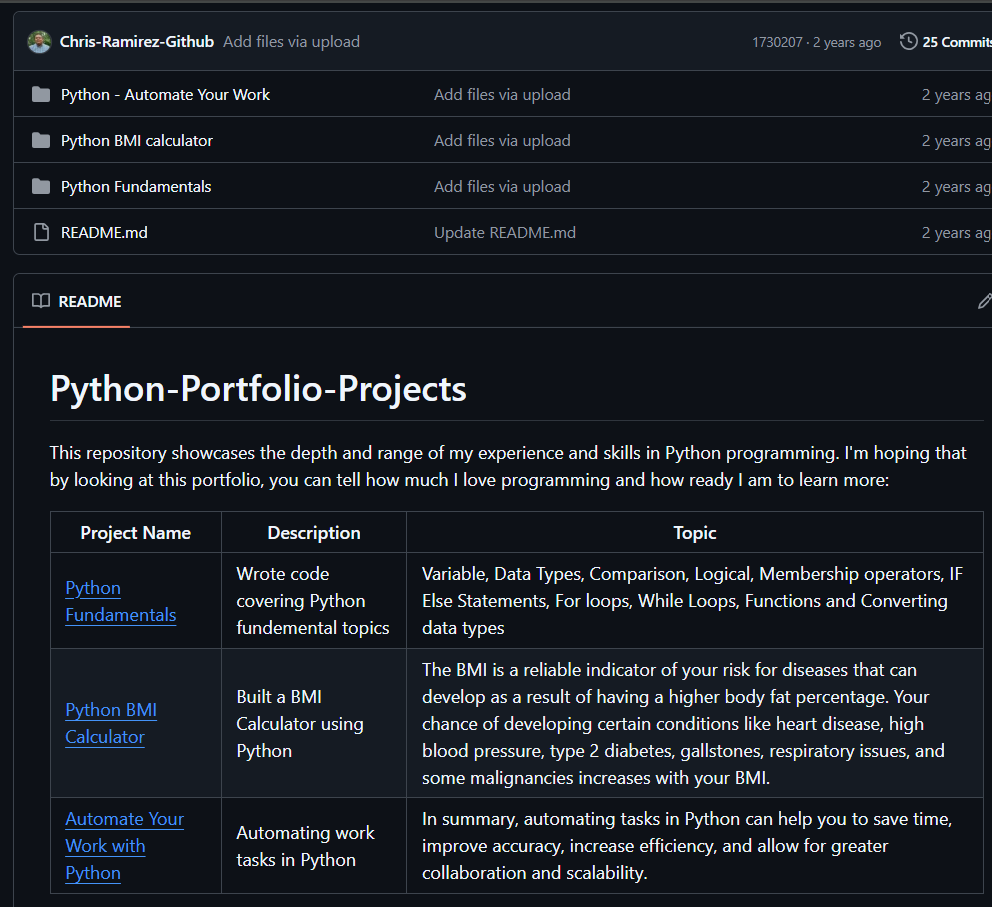
Task: Follow Python BMI Calculator table link
Action: pos(110,723)
